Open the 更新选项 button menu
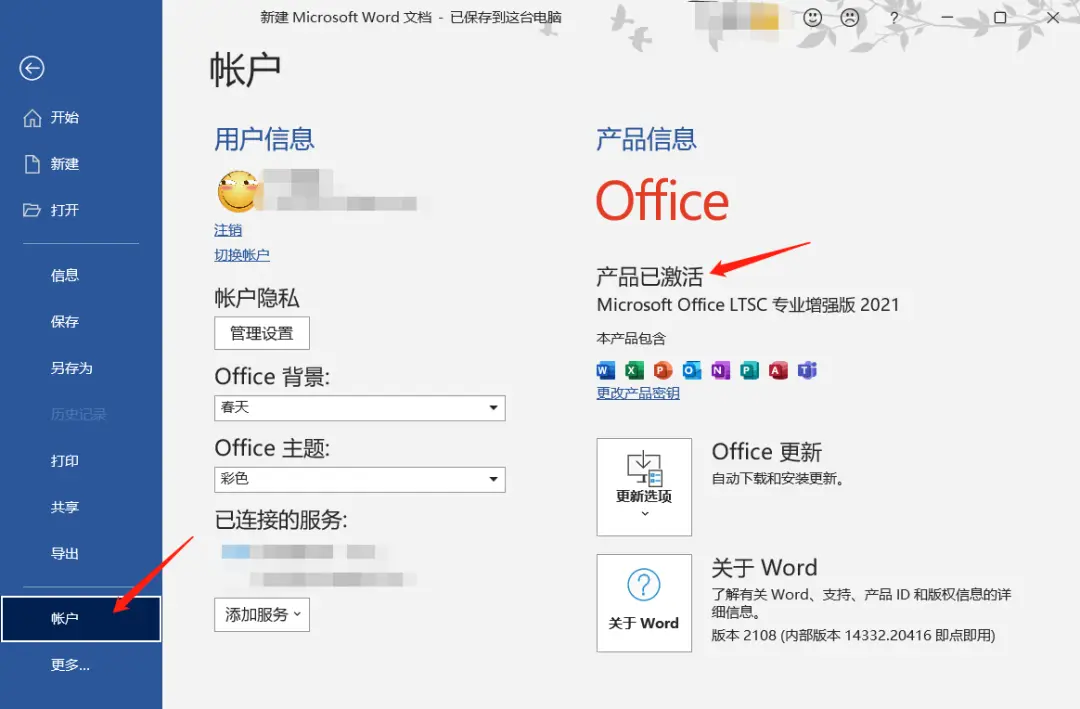The height and width of the screenshot is (709, 1080). coord(644,487)
